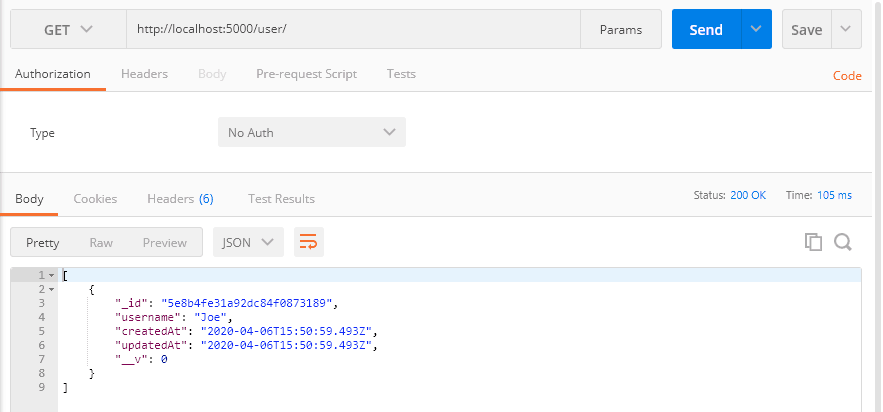Open the Pre-request Script tab

pos(306,74)
